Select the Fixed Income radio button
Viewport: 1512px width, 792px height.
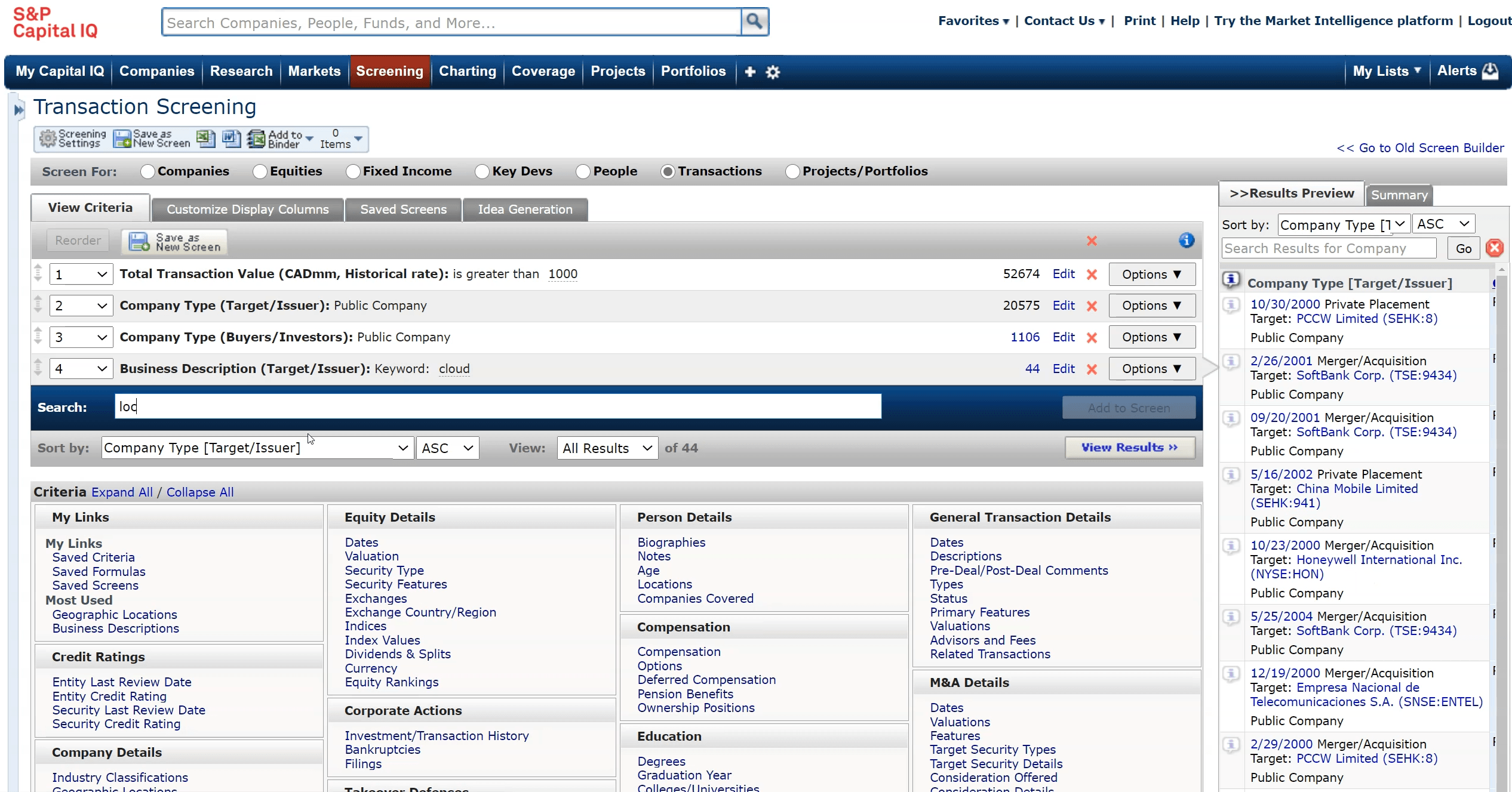pyautogui.click(x=353, y=172)
